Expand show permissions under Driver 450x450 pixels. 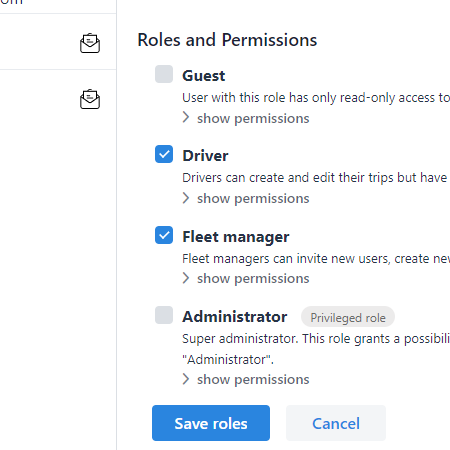(246, 198)
